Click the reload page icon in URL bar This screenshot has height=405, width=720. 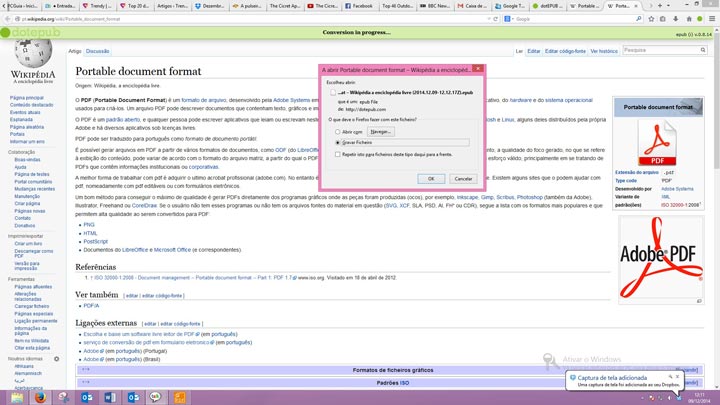(x=495, y=19)
